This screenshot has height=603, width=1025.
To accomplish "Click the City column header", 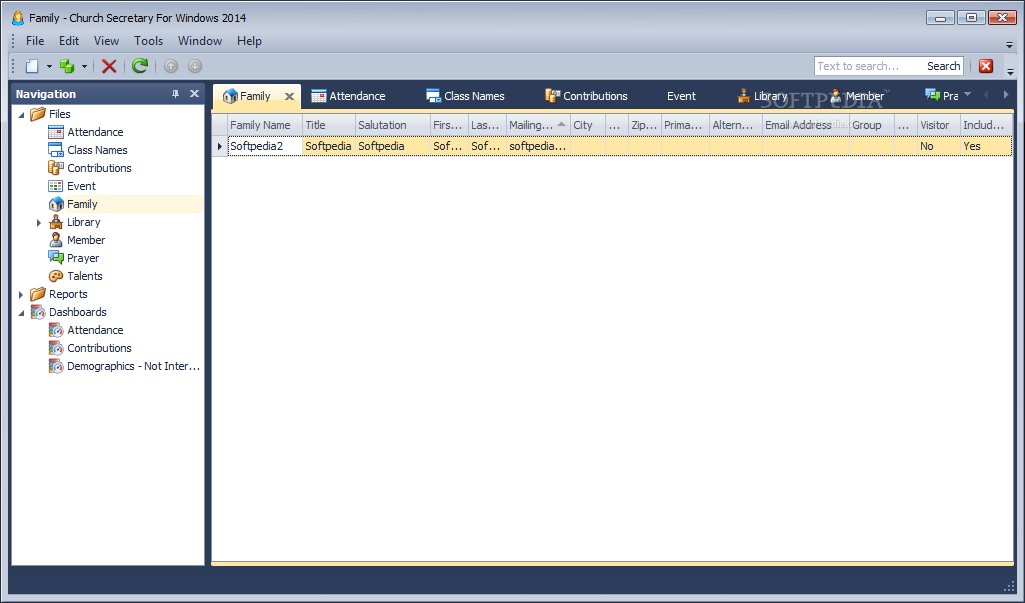I will coord(588,125).
